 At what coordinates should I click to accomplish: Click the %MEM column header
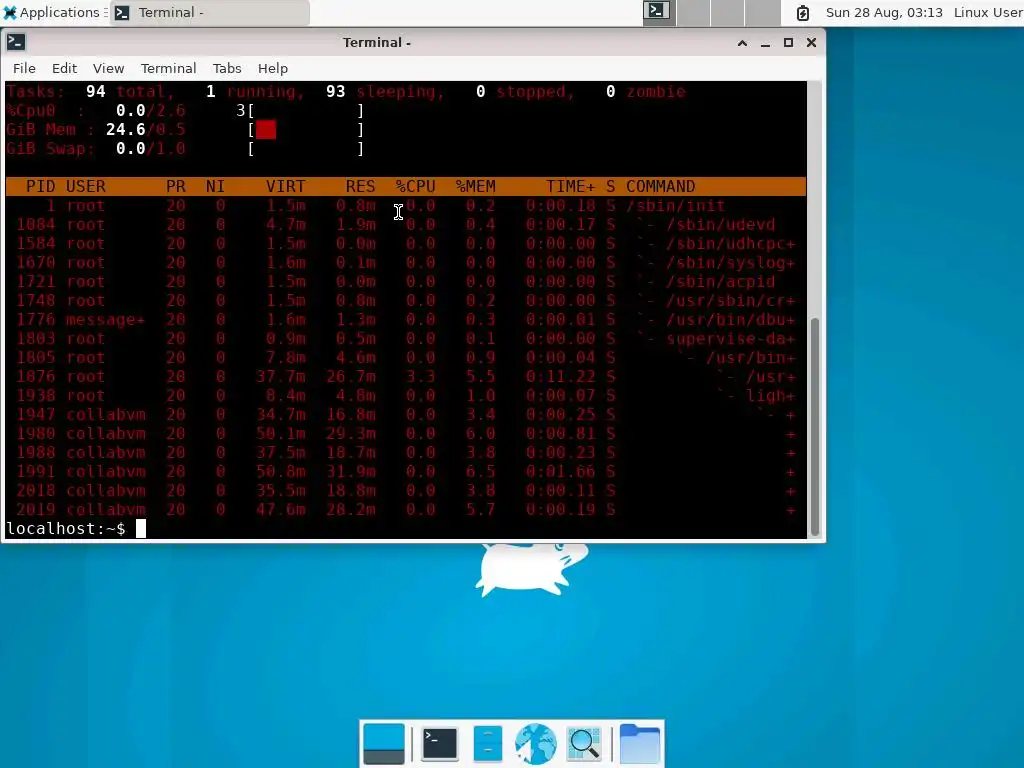pyautogui.click(x=475, y=187)
